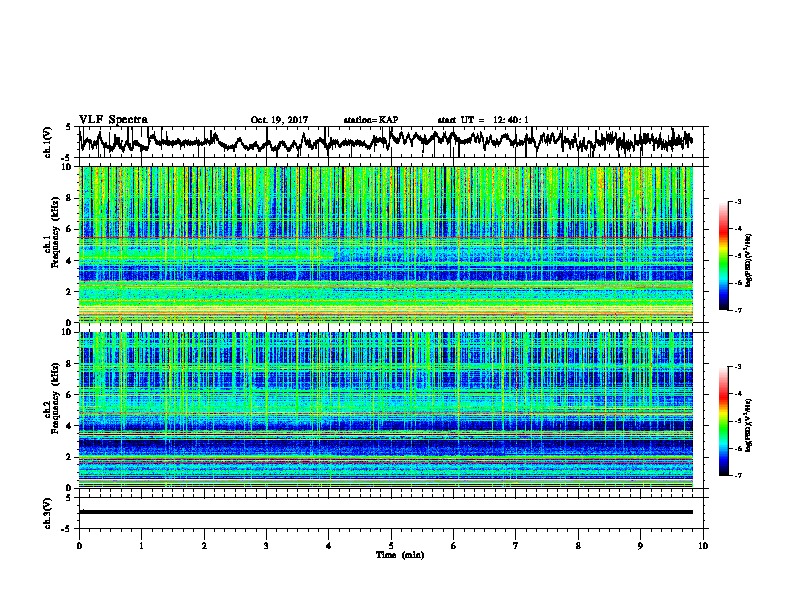Click the "-5" tick on ch.1(V) axis
This screenshot has height=612, width=792.
[68, 158]
